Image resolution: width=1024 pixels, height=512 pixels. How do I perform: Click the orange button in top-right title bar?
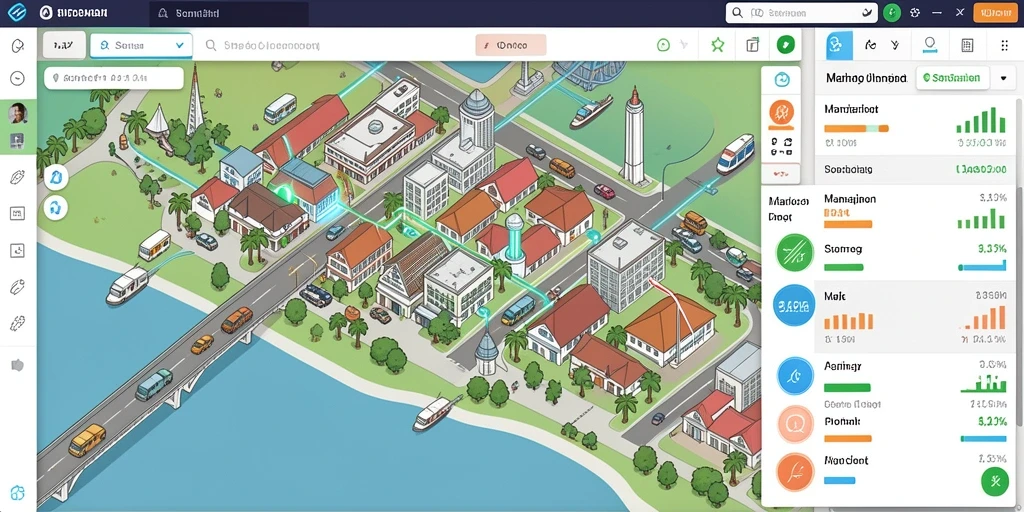coord(995,12)
